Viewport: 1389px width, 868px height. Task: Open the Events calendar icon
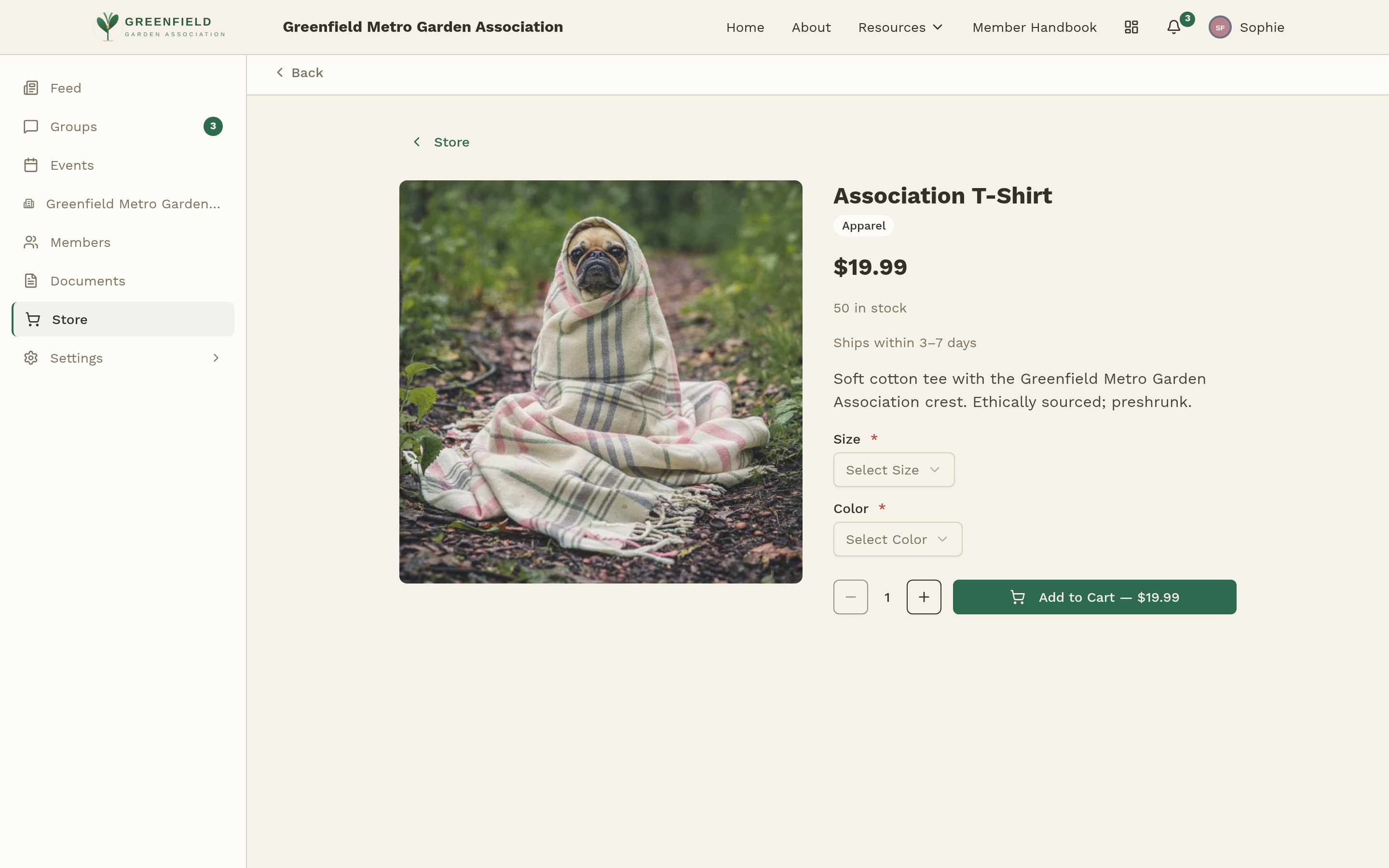(30, 165)
